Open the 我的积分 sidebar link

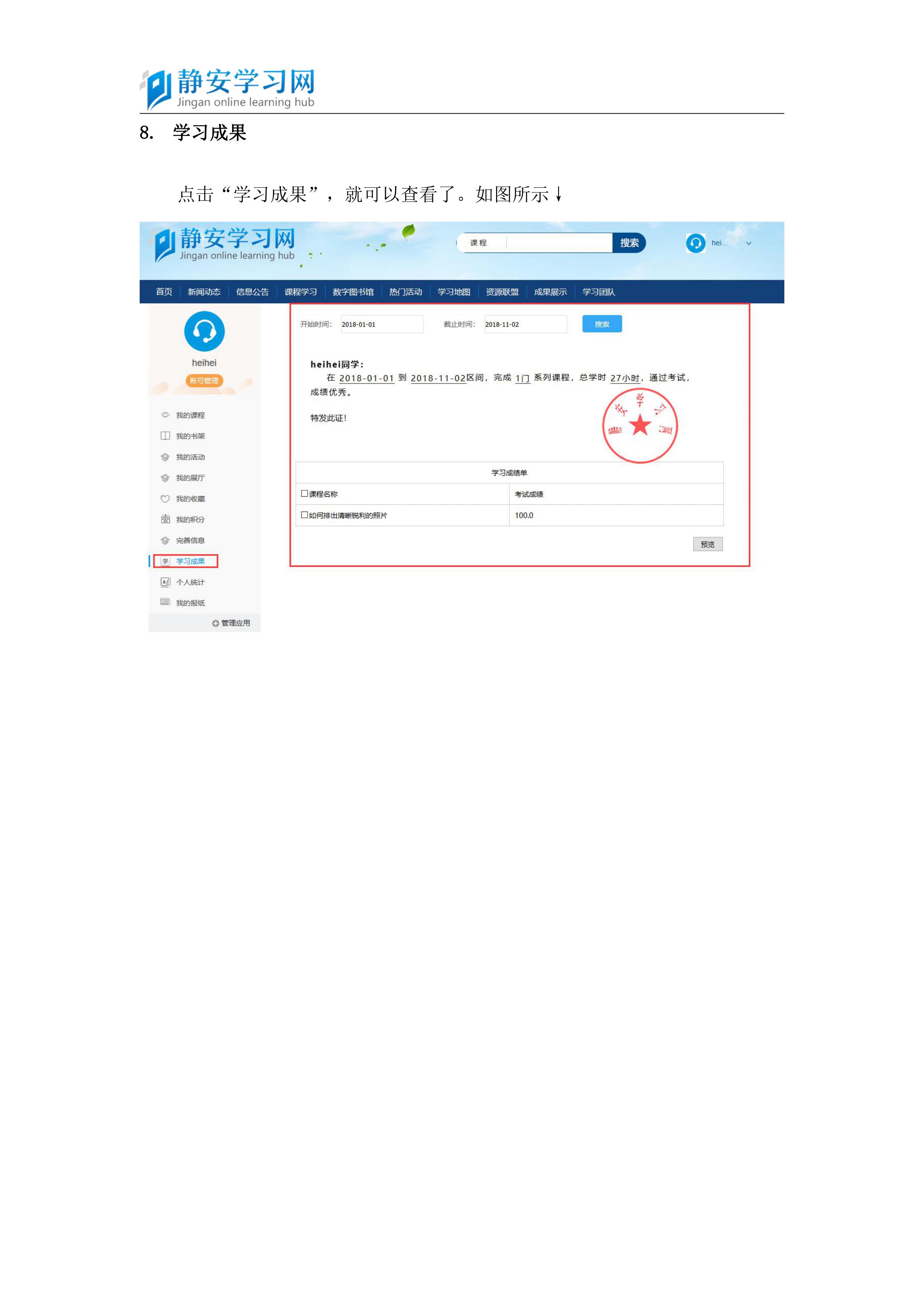tap(191, 520)
